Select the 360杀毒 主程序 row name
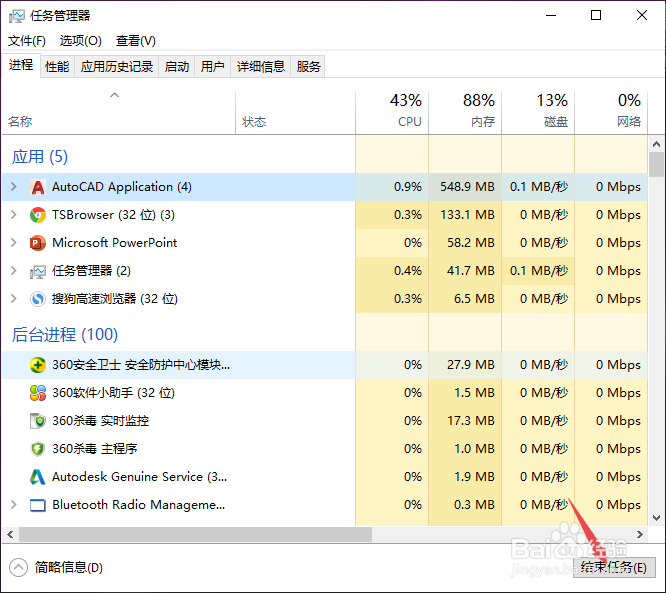 pyautogui.click(x=95, y=449)
